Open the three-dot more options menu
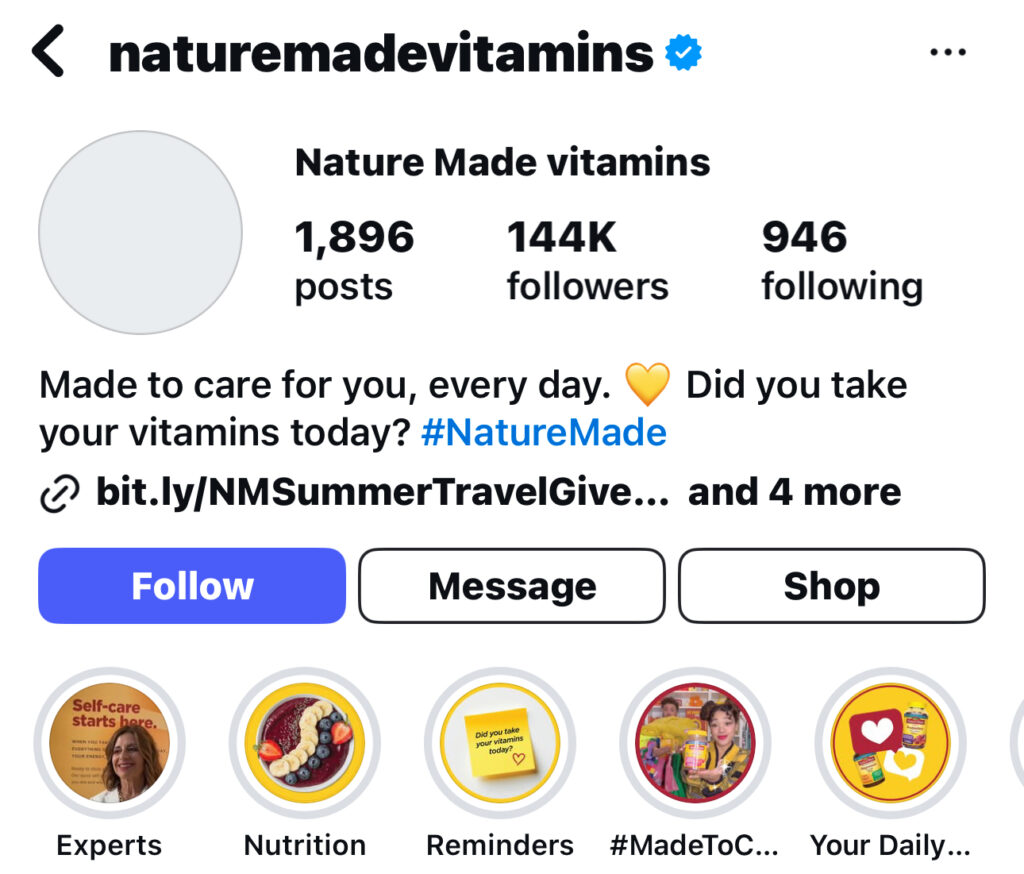 point(947,52)
